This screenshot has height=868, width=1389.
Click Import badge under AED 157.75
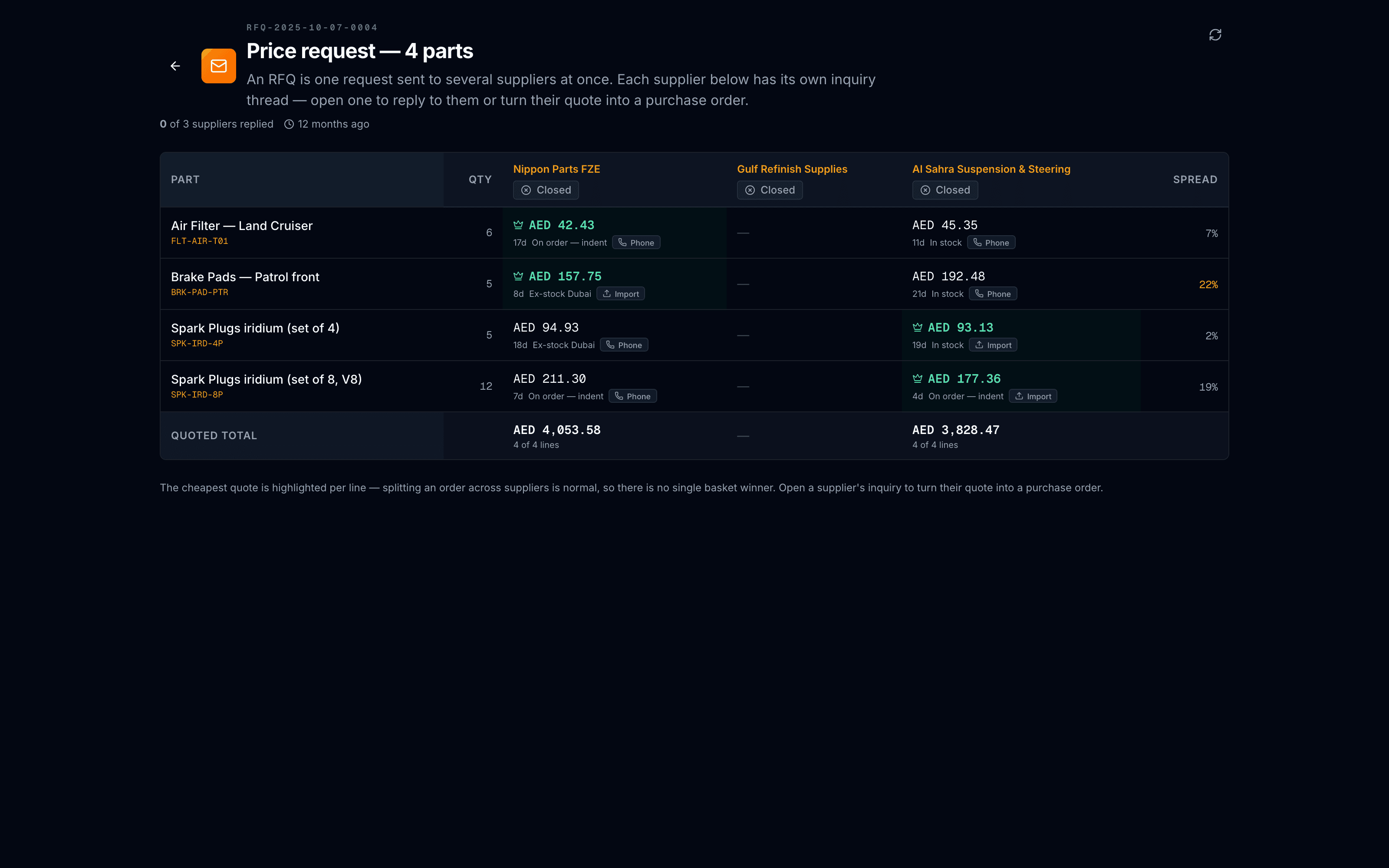pos(621,294)
